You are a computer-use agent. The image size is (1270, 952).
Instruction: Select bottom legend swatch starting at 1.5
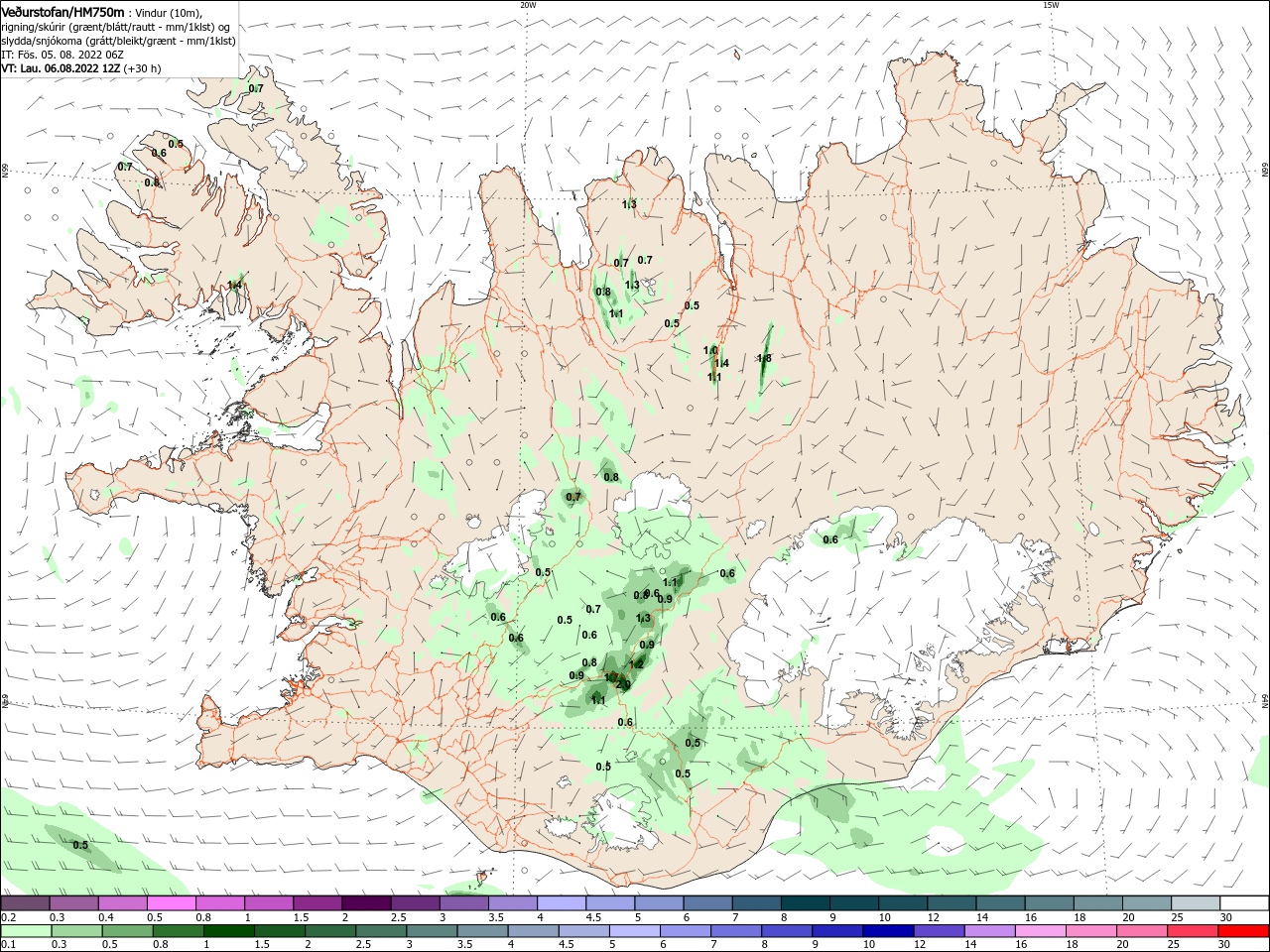[280, 931]
